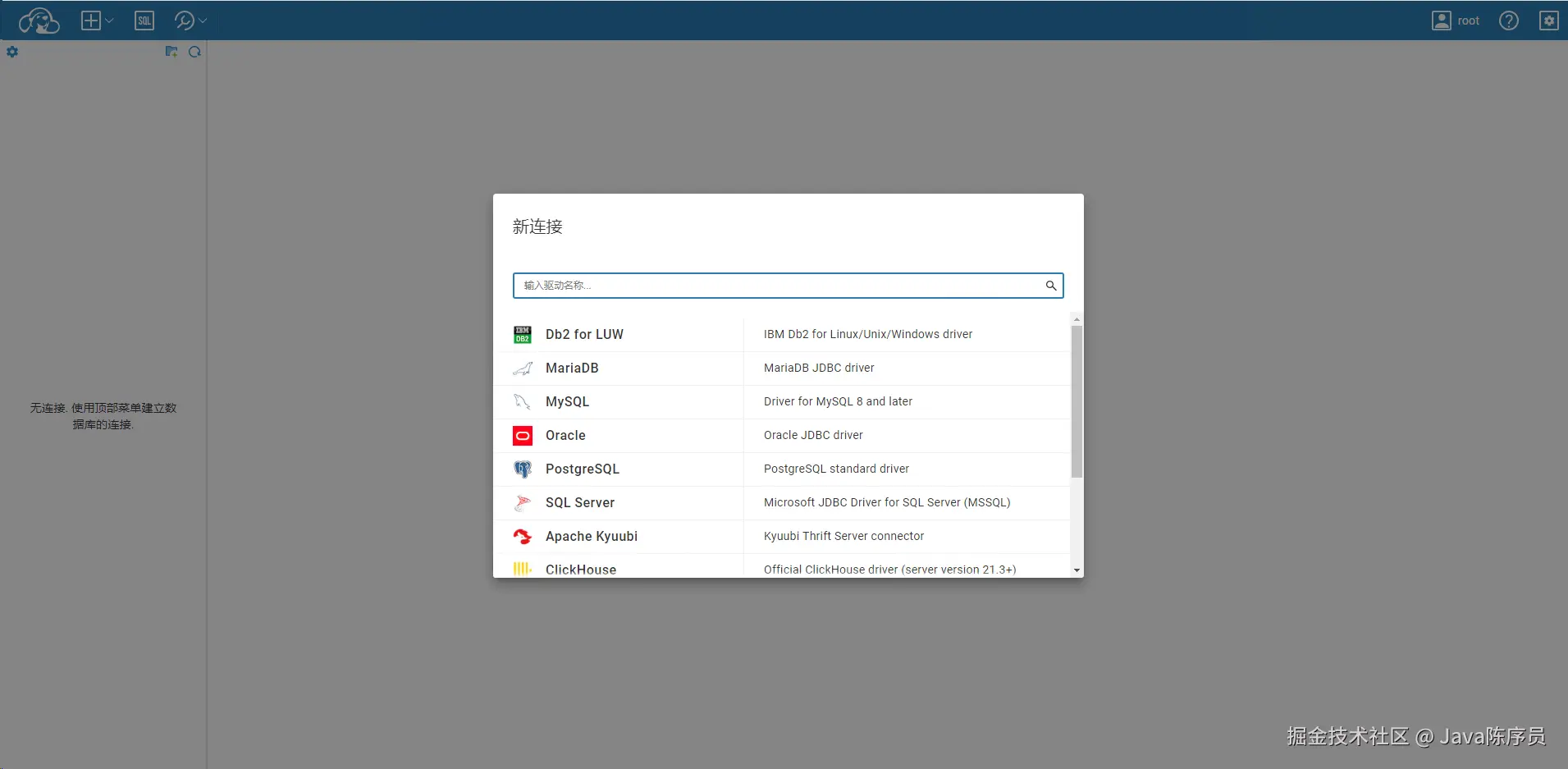Choose "Official ClickHouse driver" description

889,570
